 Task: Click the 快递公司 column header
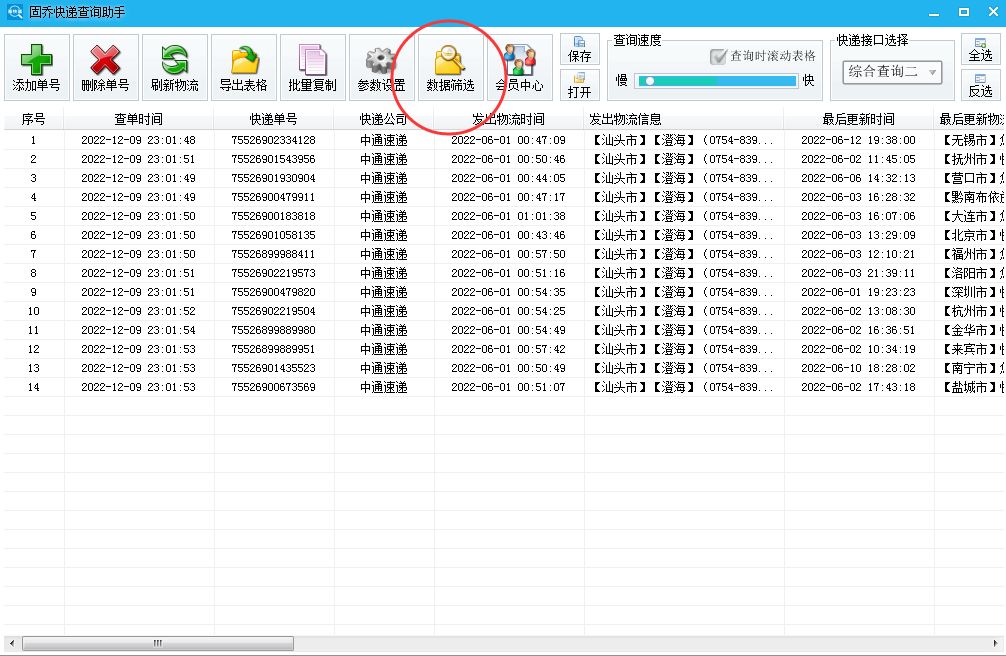coord(385,119)
